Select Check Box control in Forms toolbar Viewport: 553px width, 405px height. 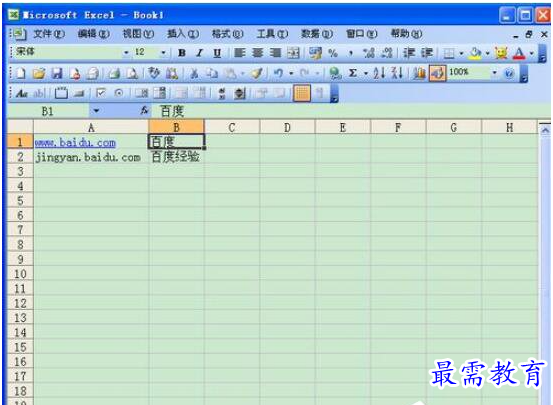click(x=101, y=93)
